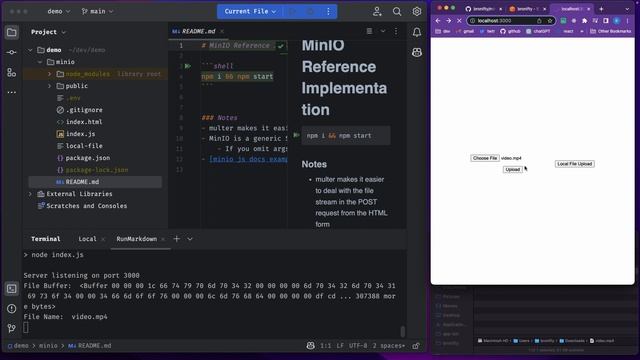Viewport: 640px width, 360px height.
Task: Open browser extensions puzzle icon
Action: coord(584,20)
